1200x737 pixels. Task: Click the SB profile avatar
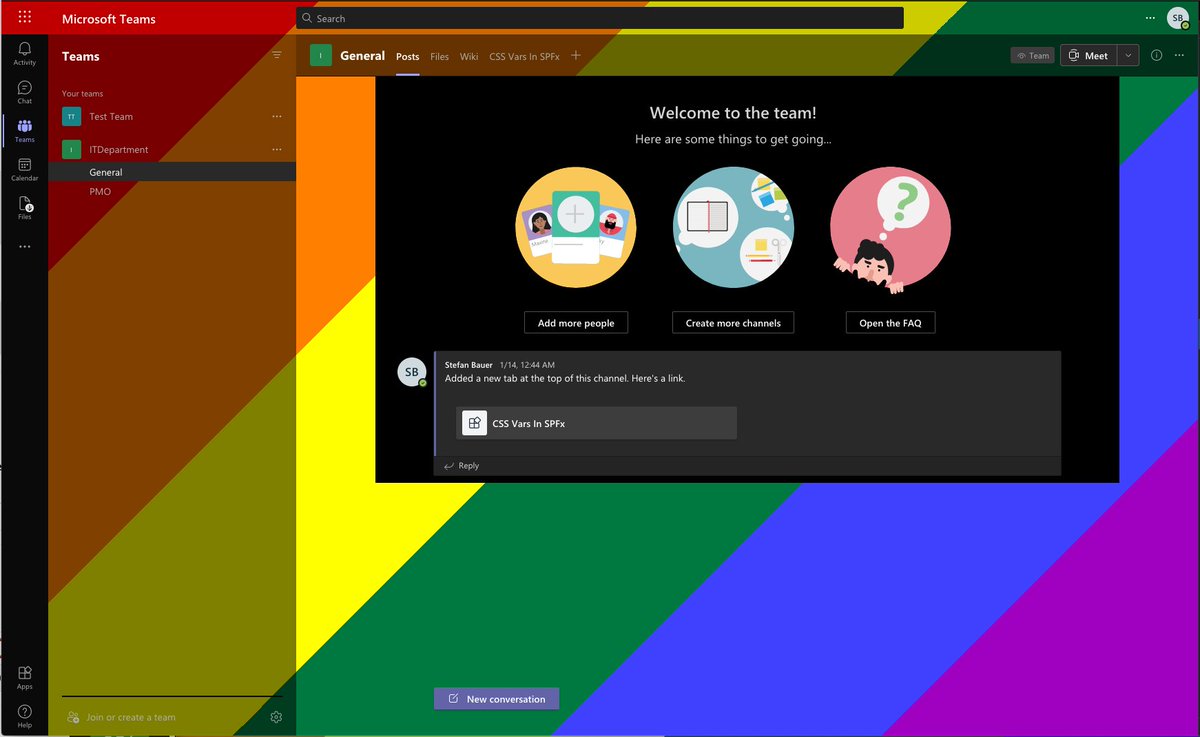(1177, 17)
